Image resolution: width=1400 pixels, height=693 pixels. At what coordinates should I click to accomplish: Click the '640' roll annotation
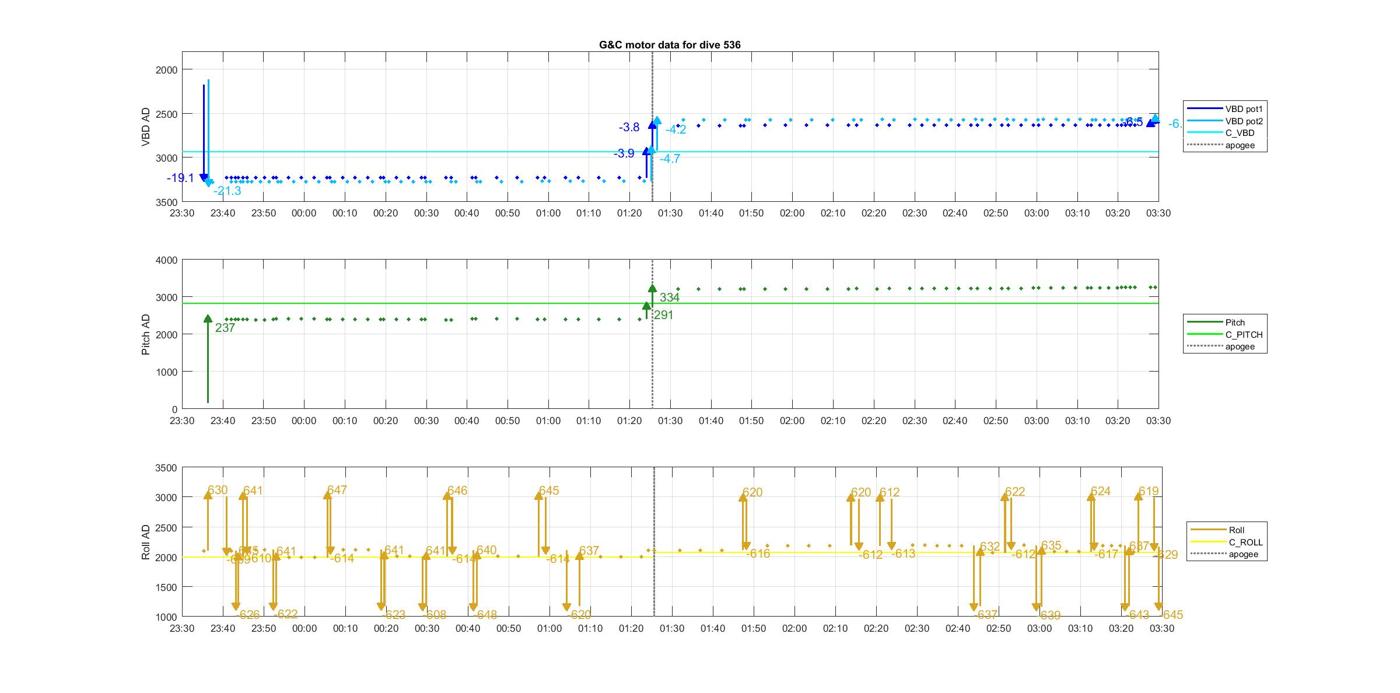[487, 550]
